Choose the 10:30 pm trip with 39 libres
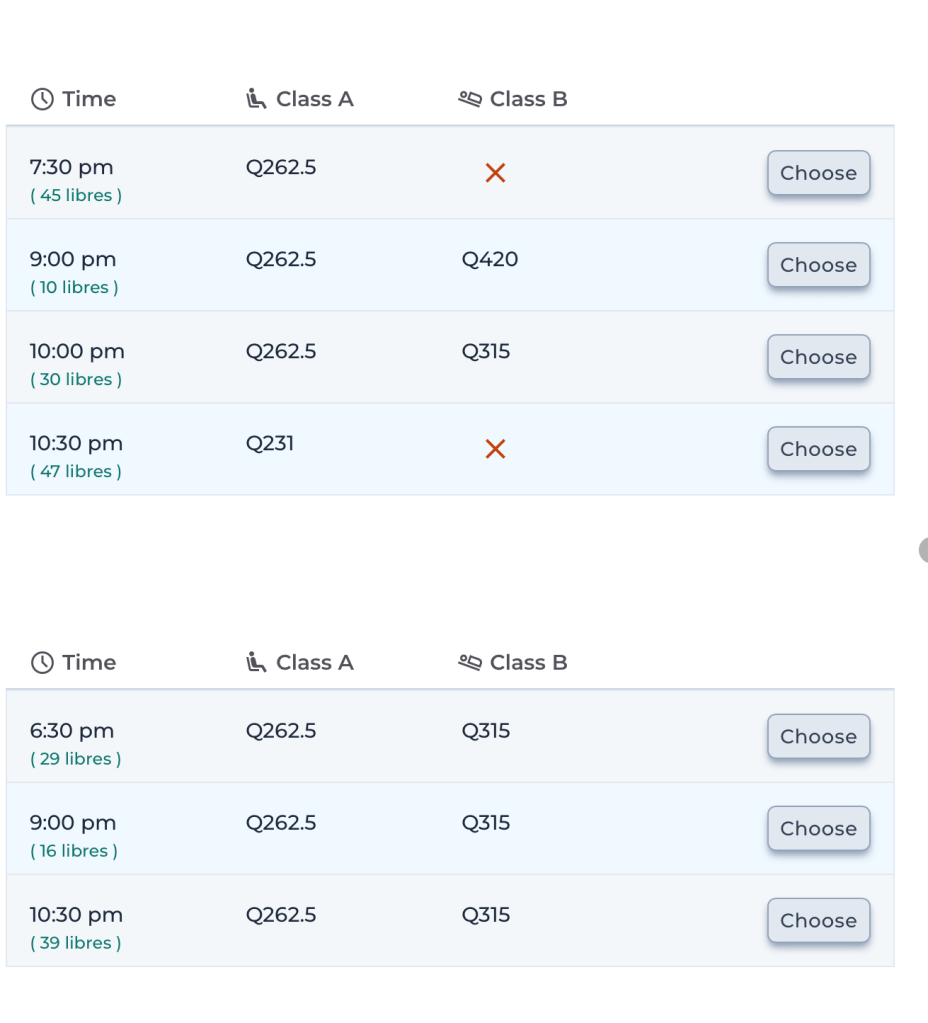This screenshot has width=928, height=1023. pyautogui.click(x=818, y=921)
